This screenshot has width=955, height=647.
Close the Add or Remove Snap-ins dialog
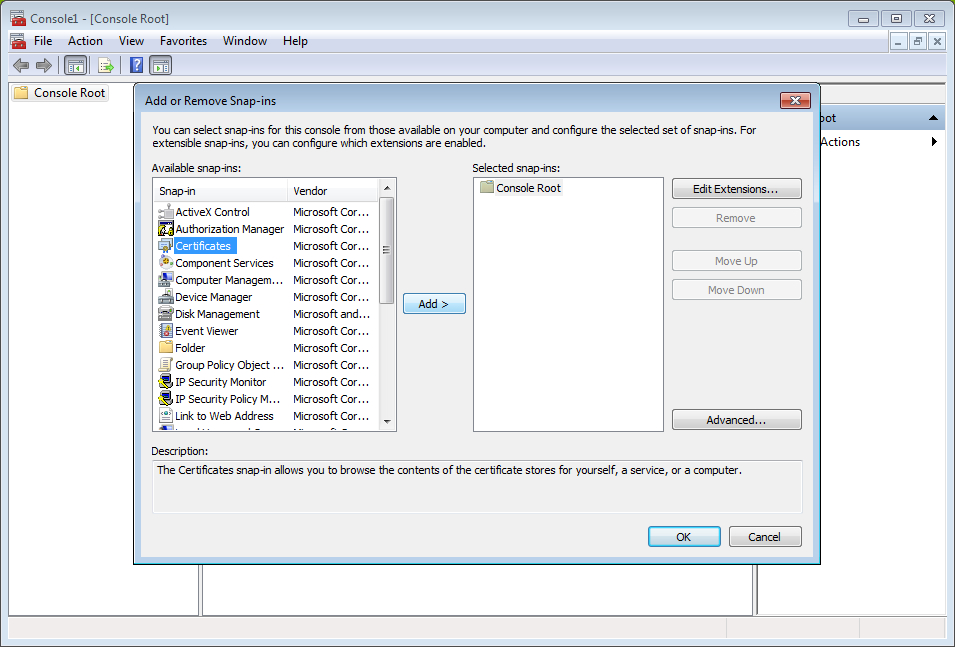pos(795,101)
